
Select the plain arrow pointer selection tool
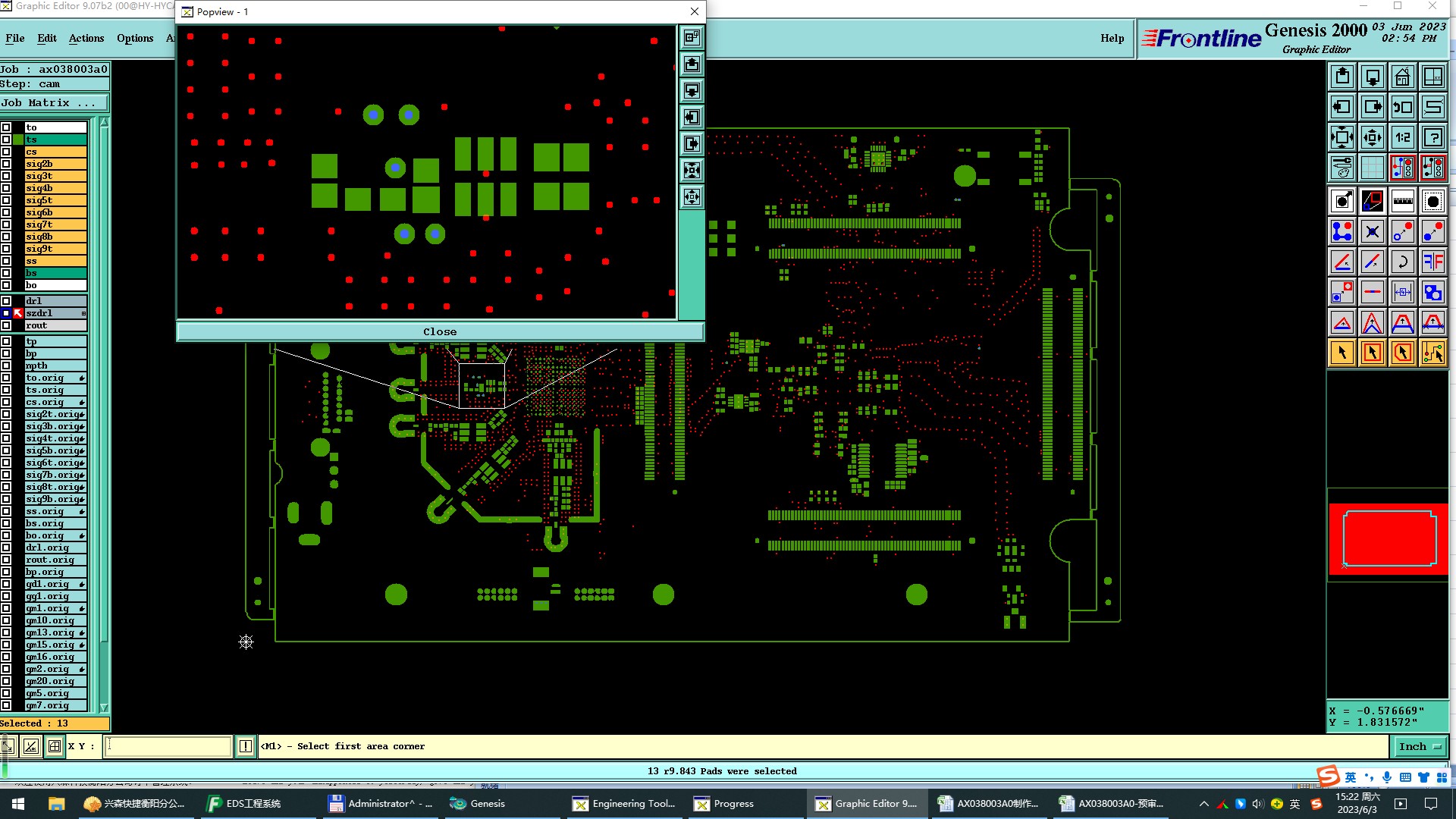[1341, 353]
